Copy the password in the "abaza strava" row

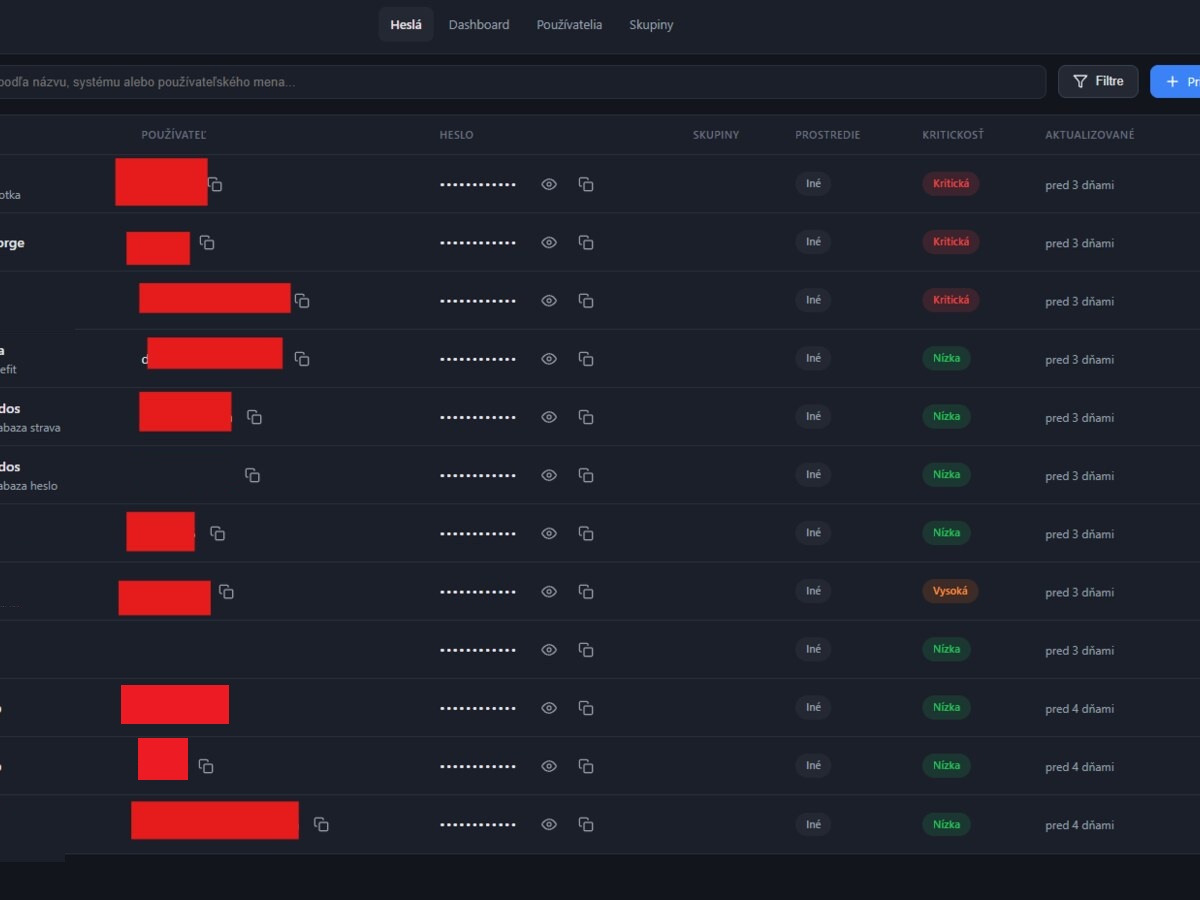(586, 416)
